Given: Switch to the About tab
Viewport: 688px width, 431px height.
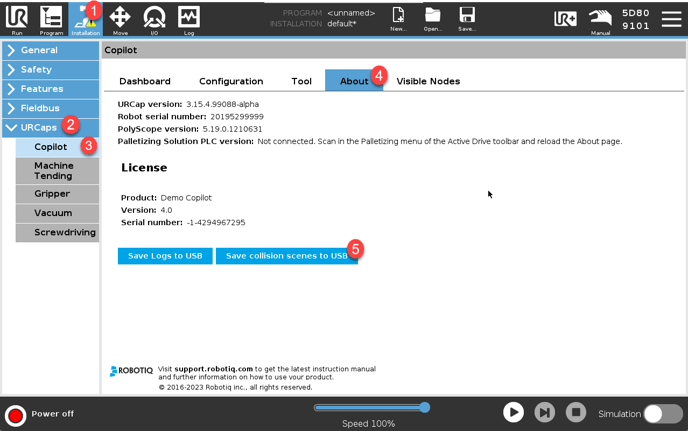Looking at the screenshot, I should [x=354, y=81].
